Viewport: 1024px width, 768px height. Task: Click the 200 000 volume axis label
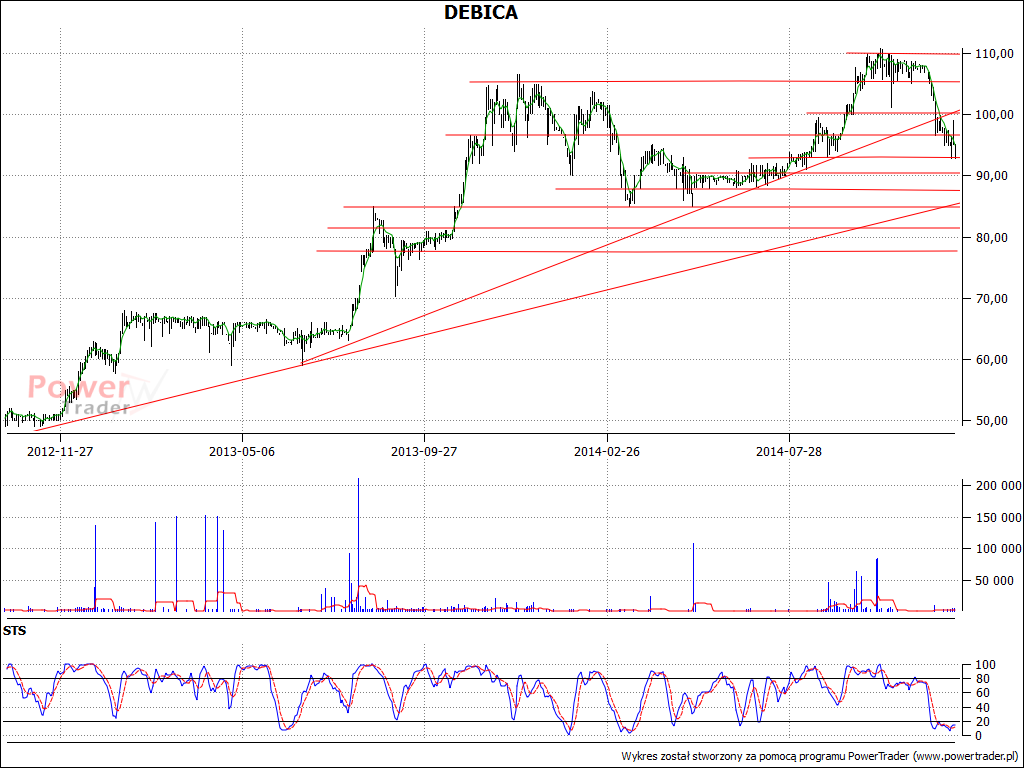click(x=999, y=486)
